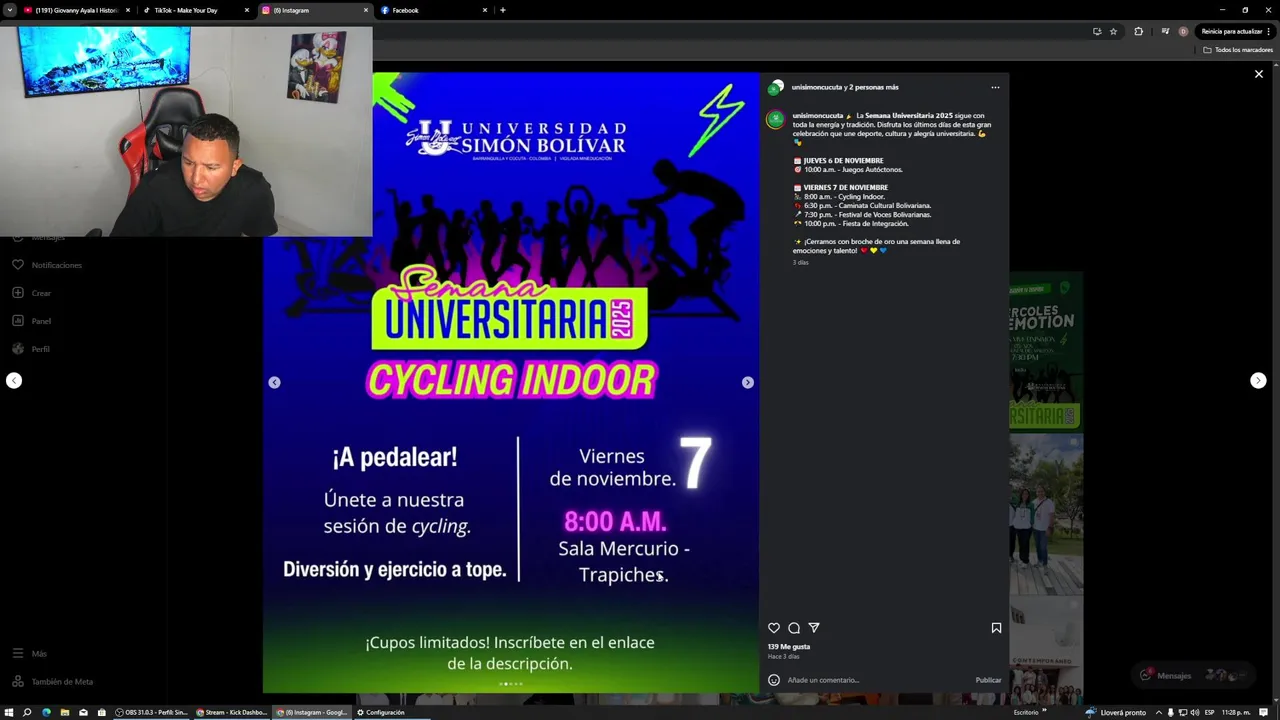Open Notificaciones in Instagram sidebar
The width and height of the screenshot is (1280, 720).
(x=47, y=265)
